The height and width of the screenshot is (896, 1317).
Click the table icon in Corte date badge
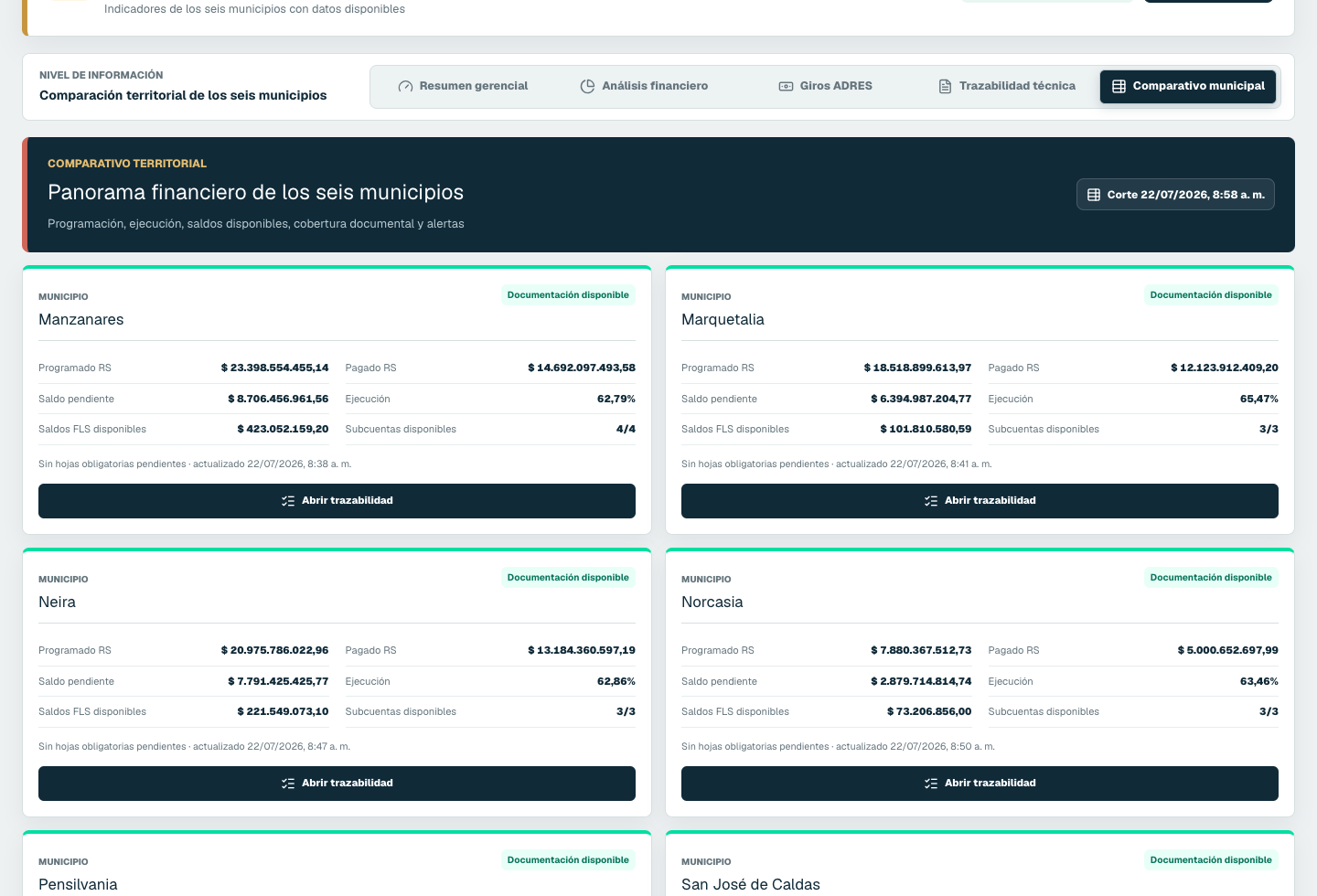tap(1094, 195)
